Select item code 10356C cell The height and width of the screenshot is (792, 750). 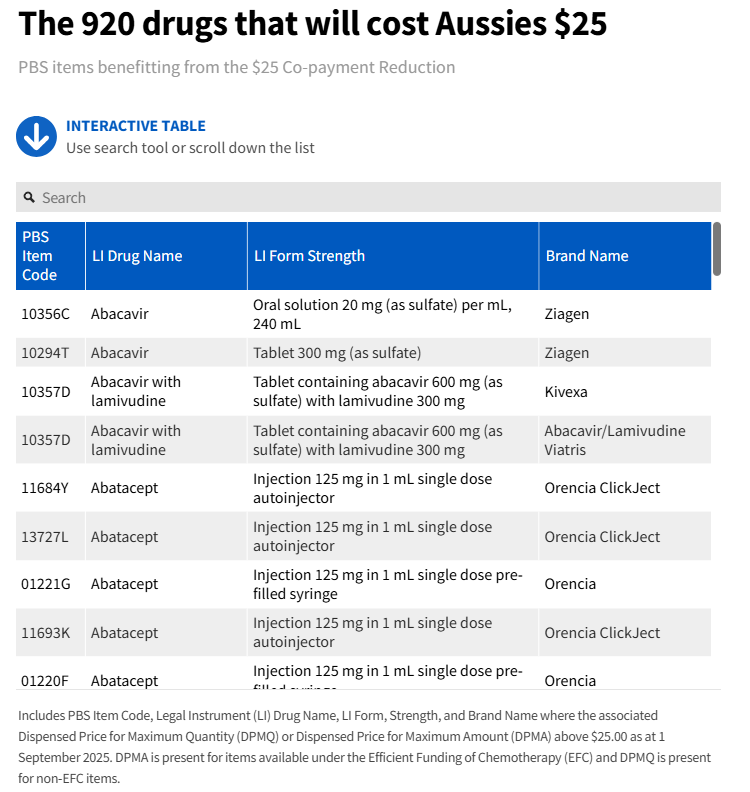[51, 314]
